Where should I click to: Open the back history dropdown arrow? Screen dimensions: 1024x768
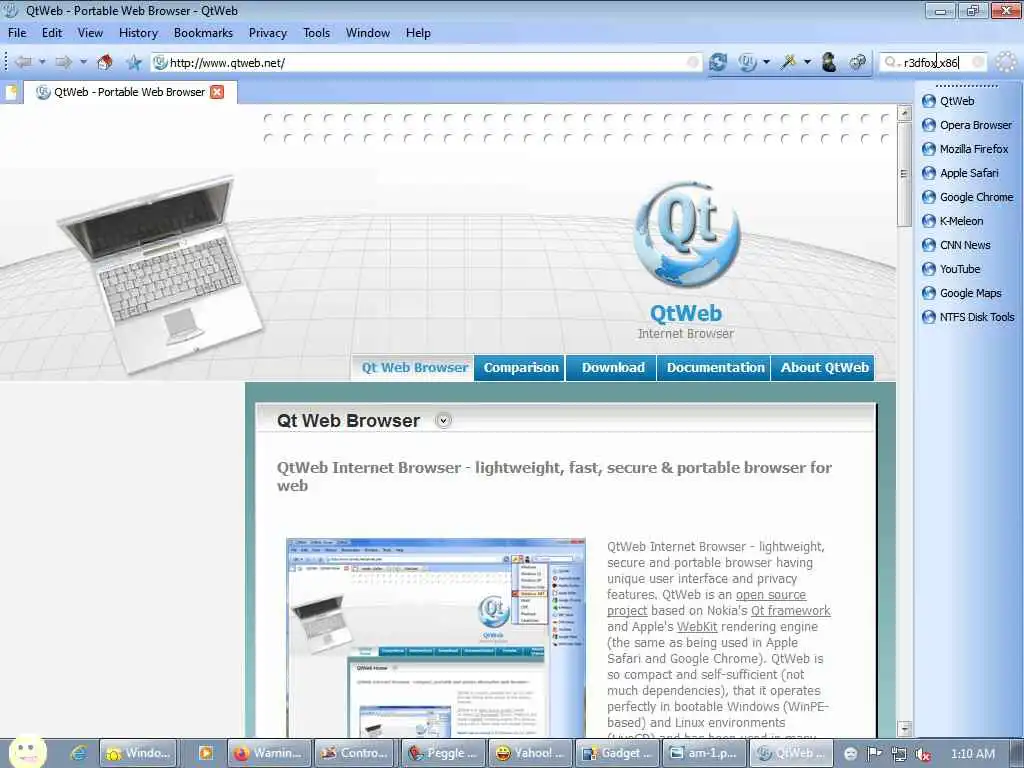42,63
